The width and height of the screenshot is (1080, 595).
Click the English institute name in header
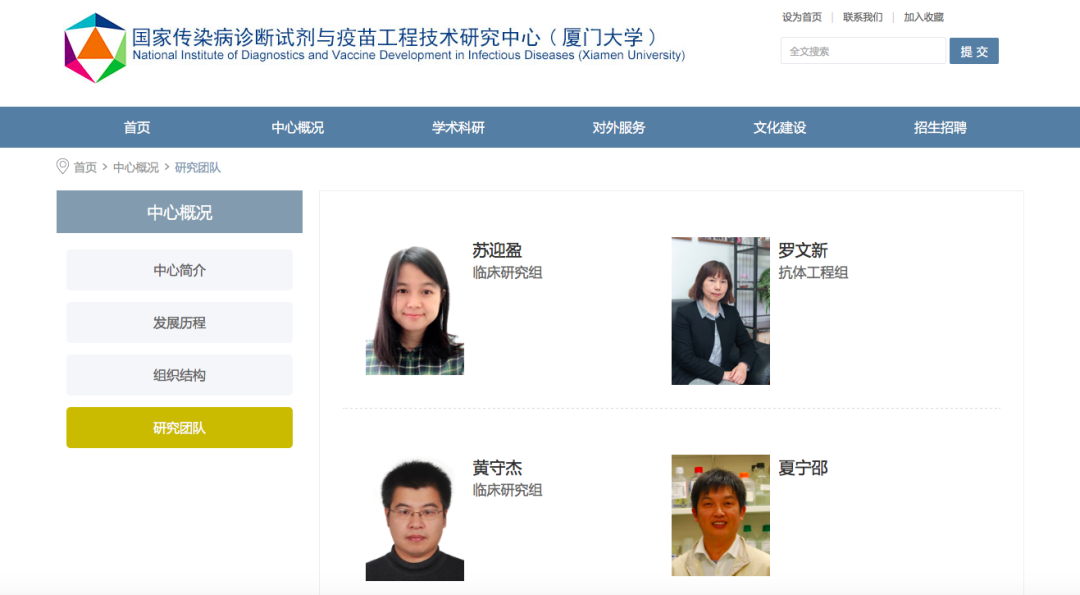point(408,55)
